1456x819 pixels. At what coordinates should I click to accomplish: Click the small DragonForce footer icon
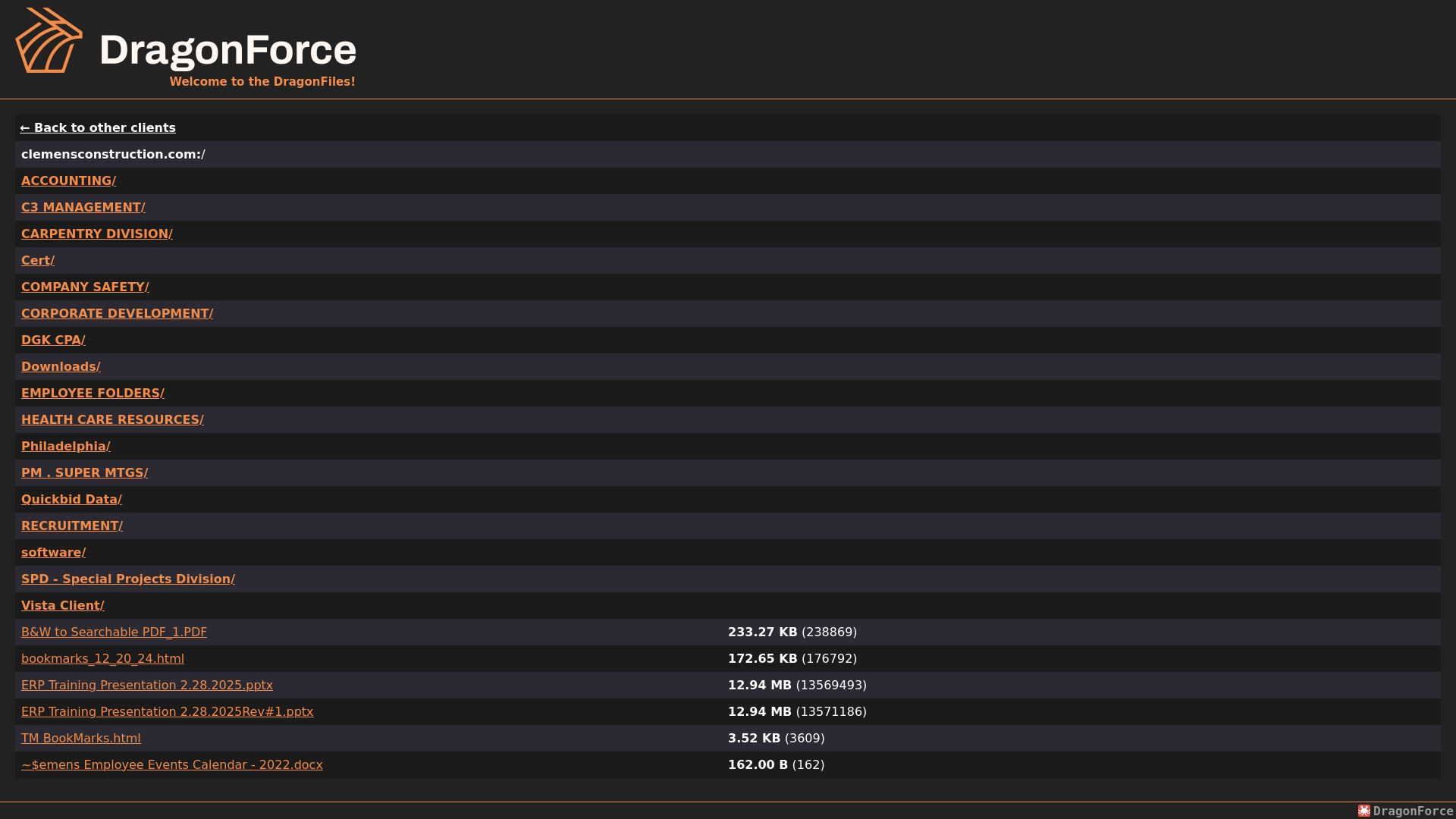click(1364, 811)
